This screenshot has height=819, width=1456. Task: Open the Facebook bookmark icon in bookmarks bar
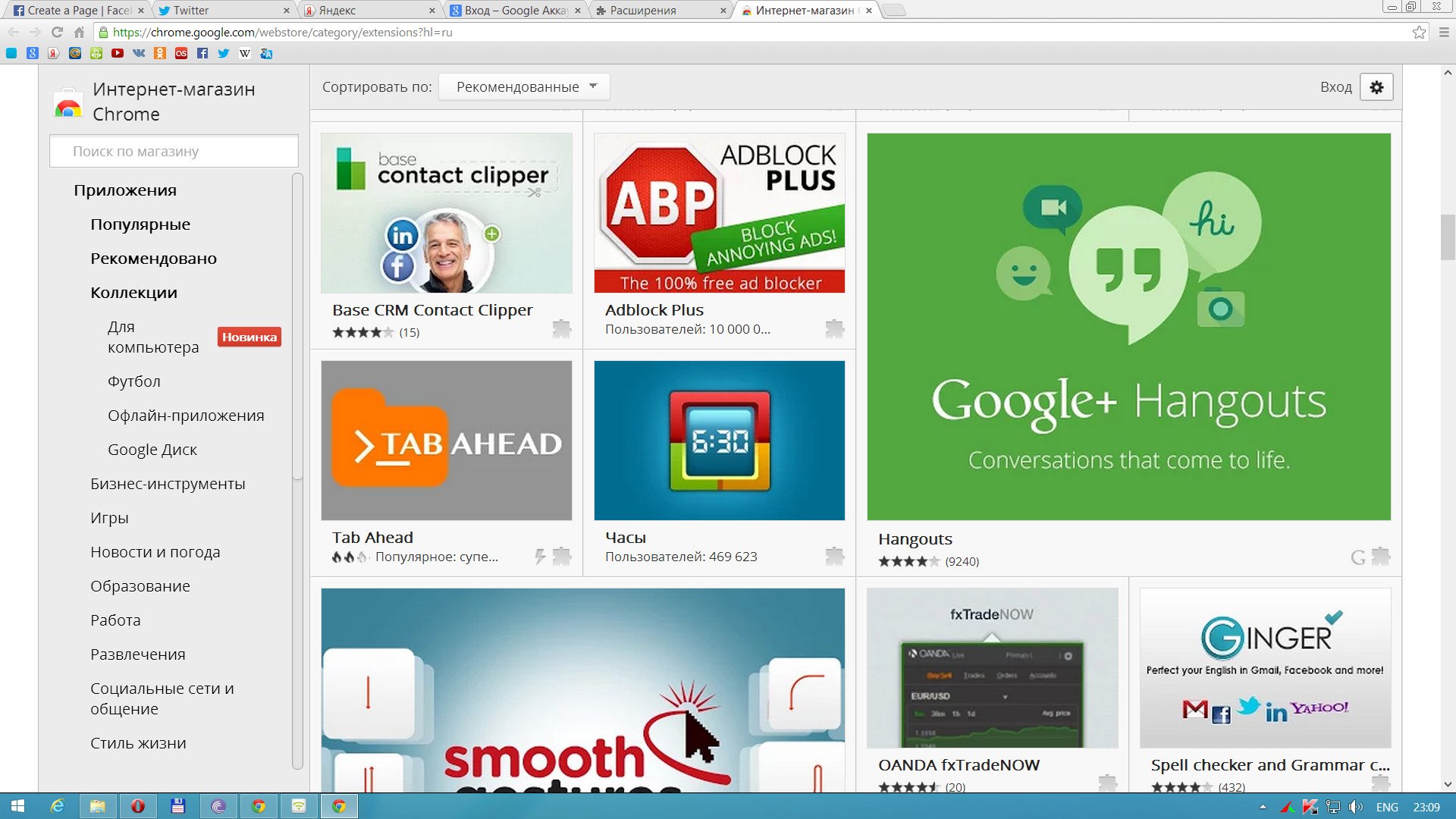(202, 53)
